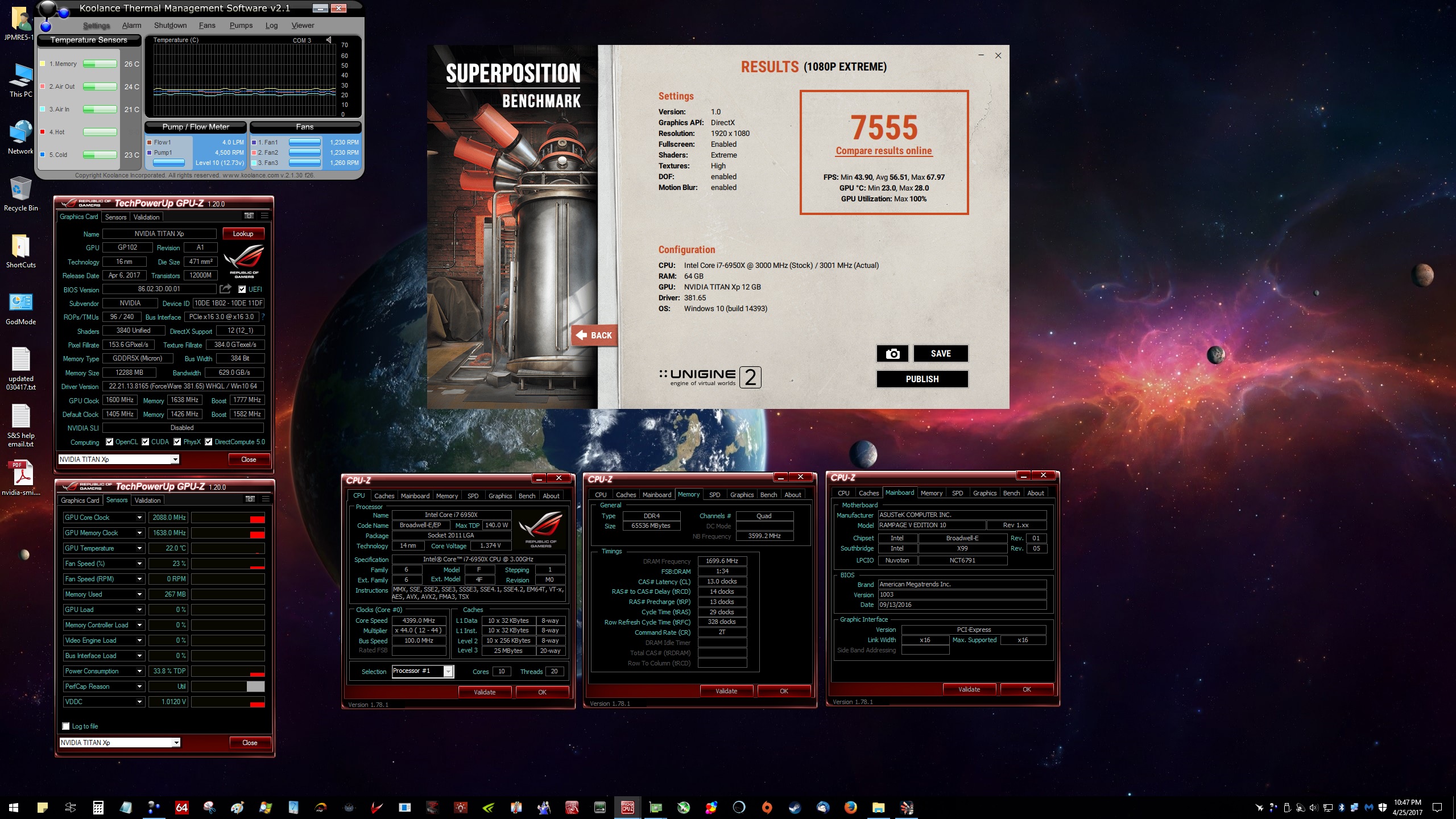Viewport: 1456px width, 819px height.
Task: Switch to Sensors tab in GPU-Z Graphics Card window
Action: point(115,217)
